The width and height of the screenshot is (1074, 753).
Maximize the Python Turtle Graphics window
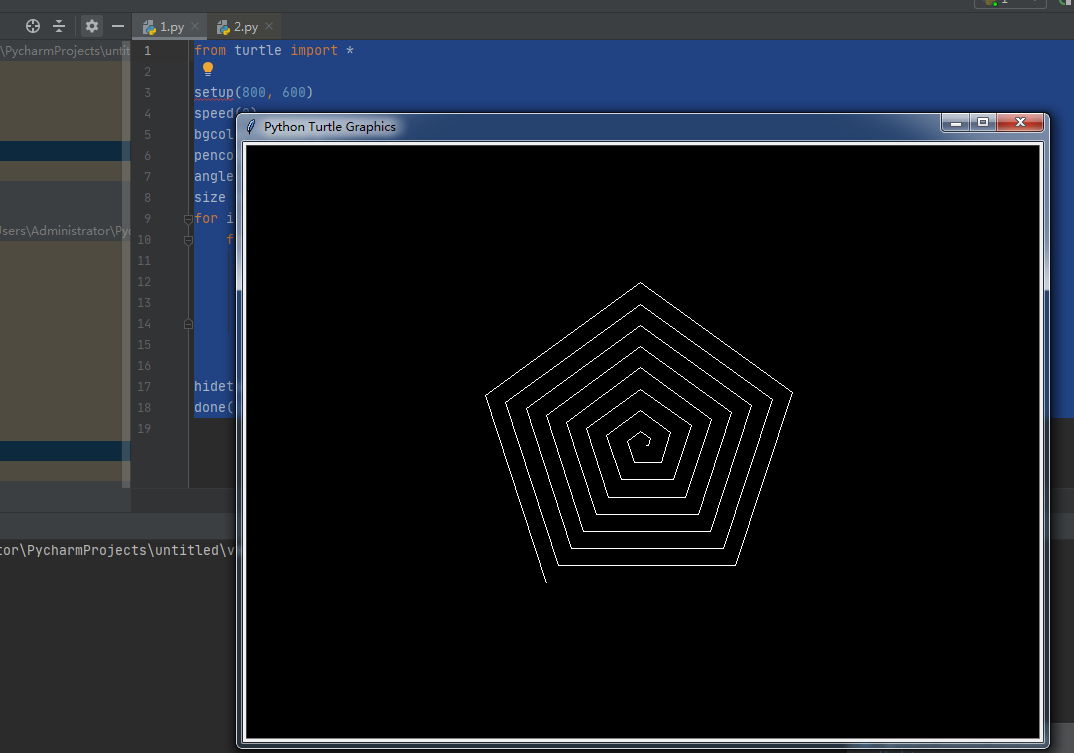[983, 123]
